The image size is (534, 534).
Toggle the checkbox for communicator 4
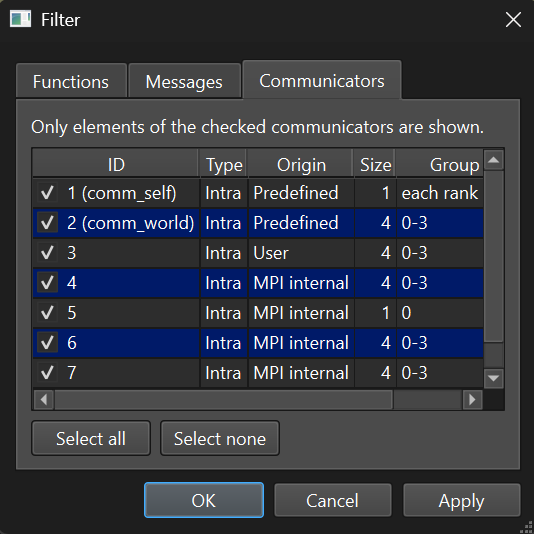pyautogui.click(x=47, y=283)
